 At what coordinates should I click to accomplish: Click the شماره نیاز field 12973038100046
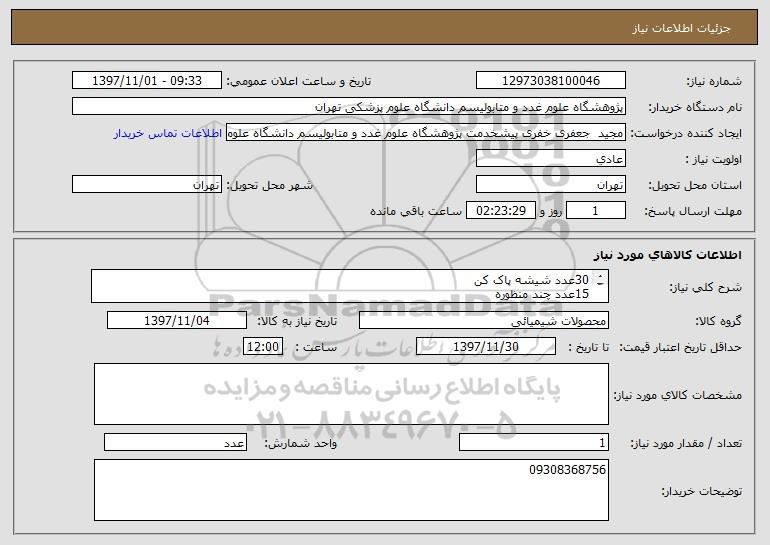[550, 80]
